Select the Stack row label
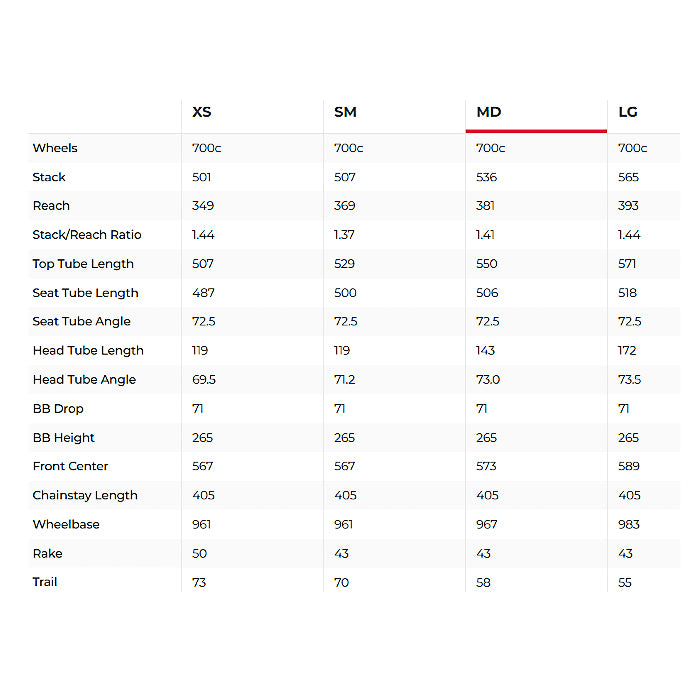 pyautogui.click(x=49, y=177)
